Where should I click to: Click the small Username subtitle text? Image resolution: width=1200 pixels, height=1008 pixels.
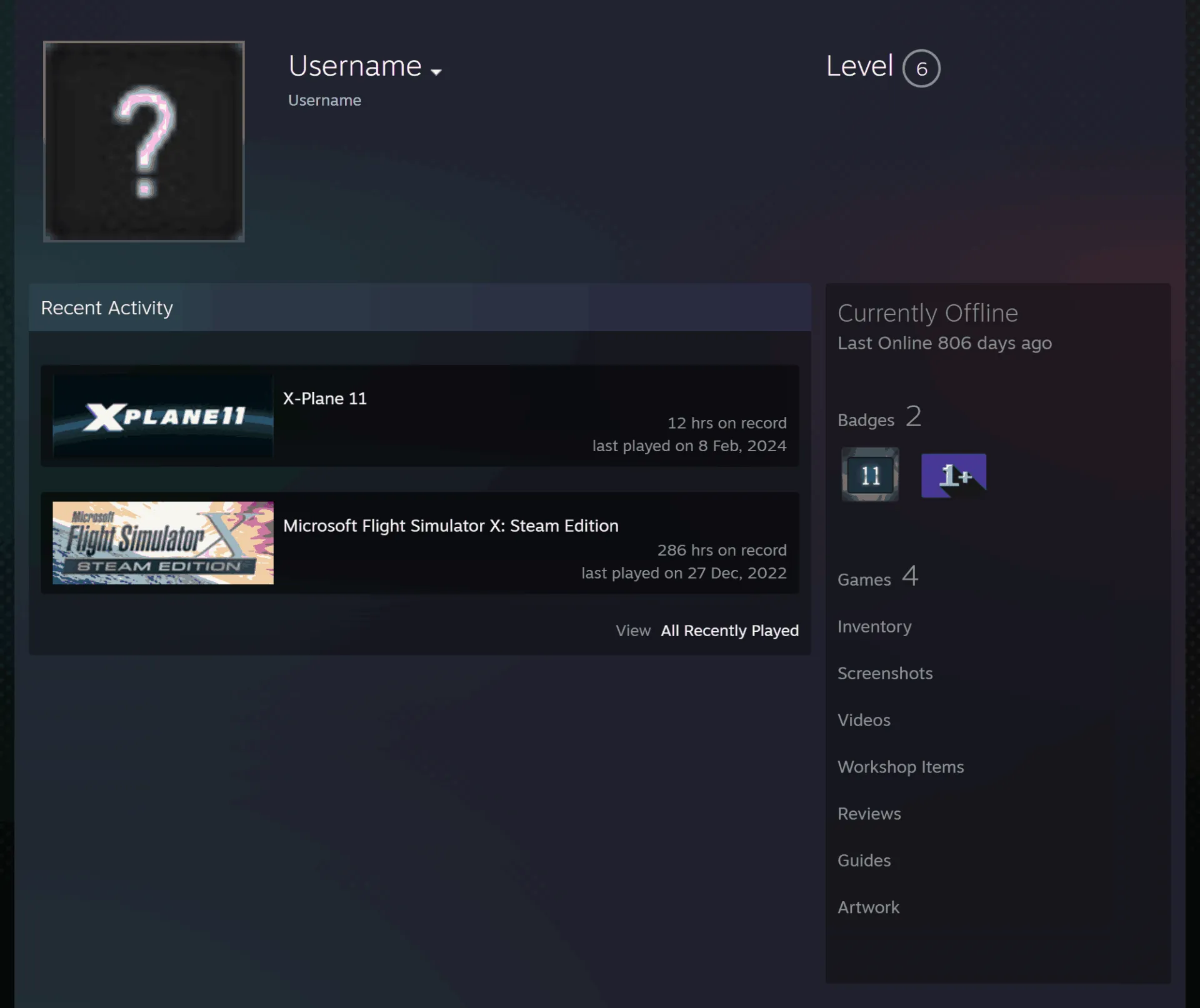pos(324,101)
